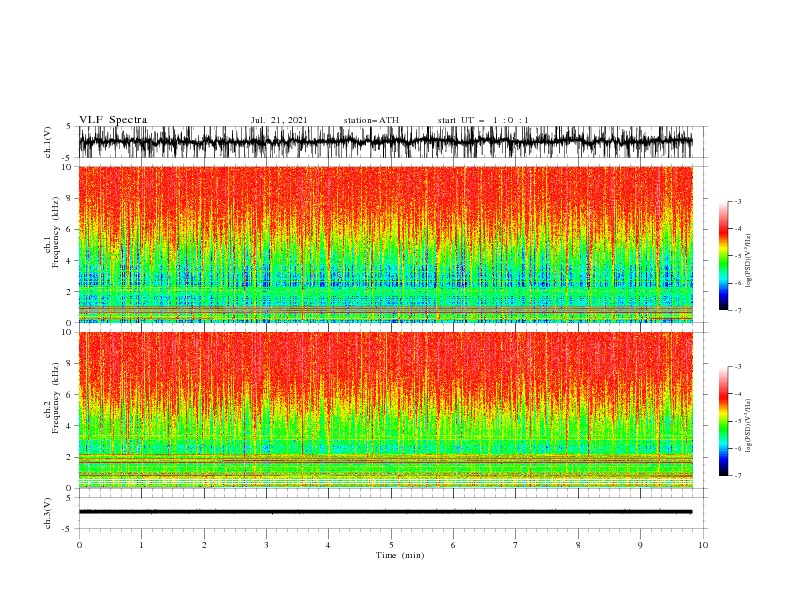Click time axis tick label "7"

pos(516,545)
